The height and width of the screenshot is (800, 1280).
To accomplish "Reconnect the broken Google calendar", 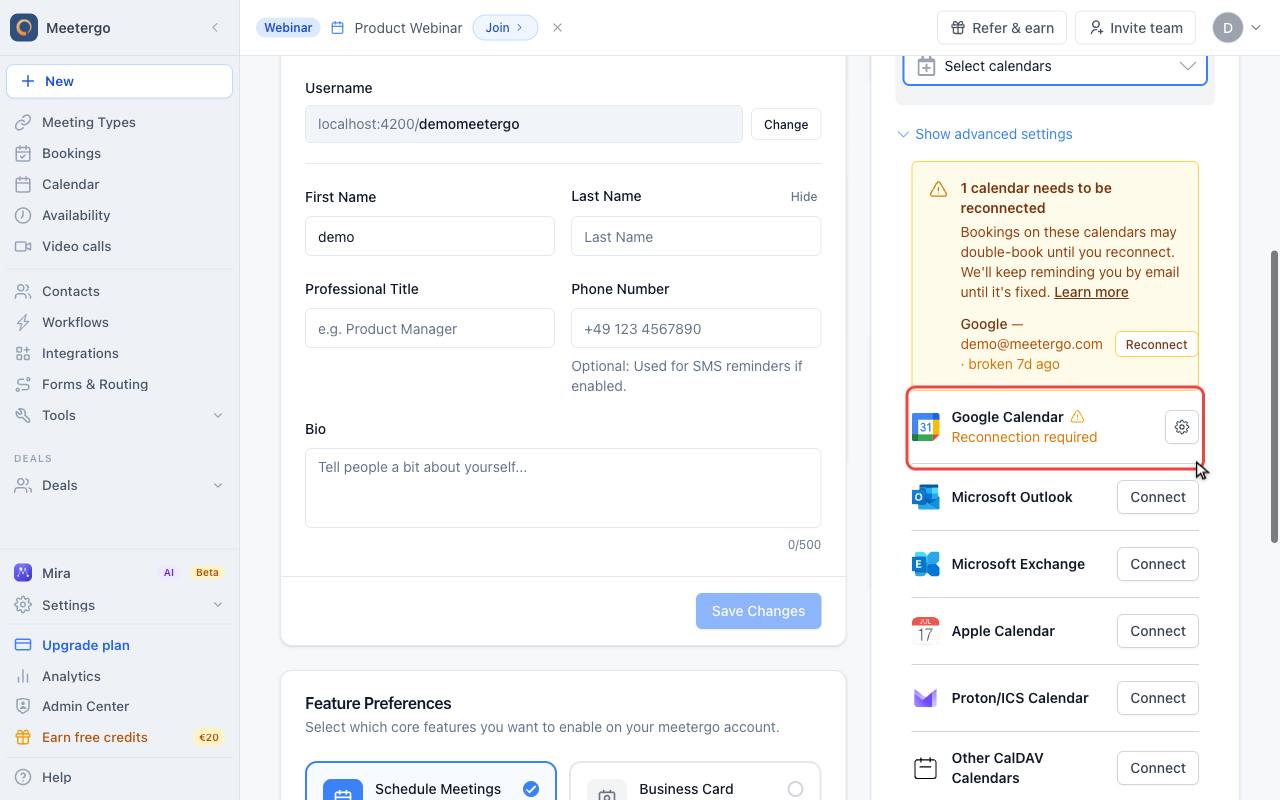I will coord(1156,344).
